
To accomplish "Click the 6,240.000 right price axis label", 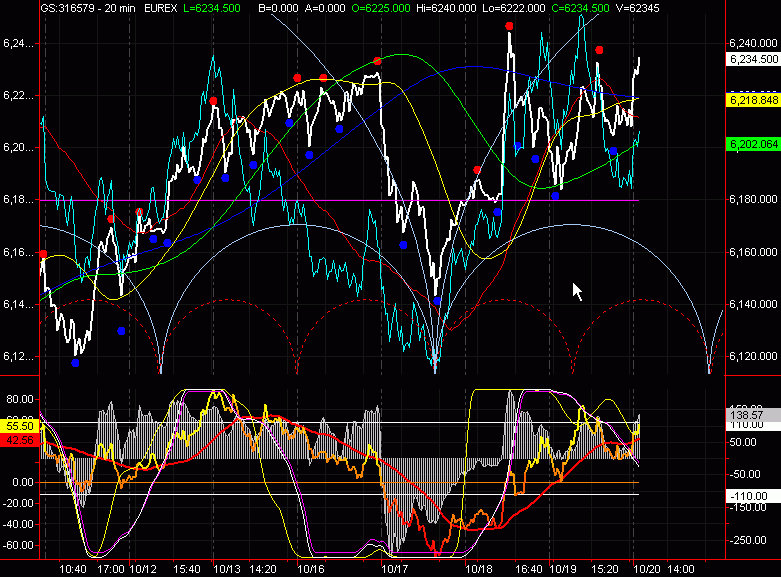I will [753, 43].
